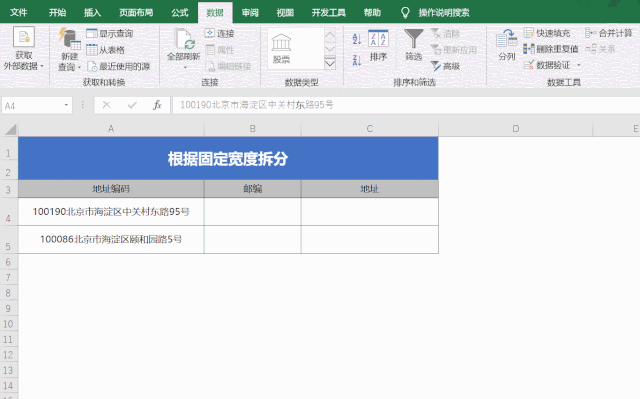
Task: Switch to the 视图 (View) tab
Action: point(285,13)
